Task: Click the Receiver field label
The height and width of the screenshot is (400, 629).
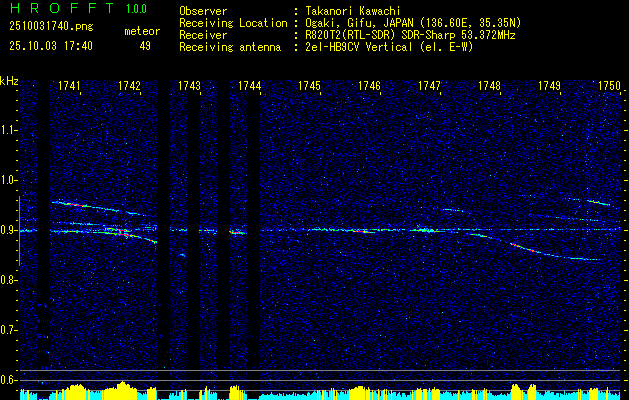Action: (x=203, y=35)
